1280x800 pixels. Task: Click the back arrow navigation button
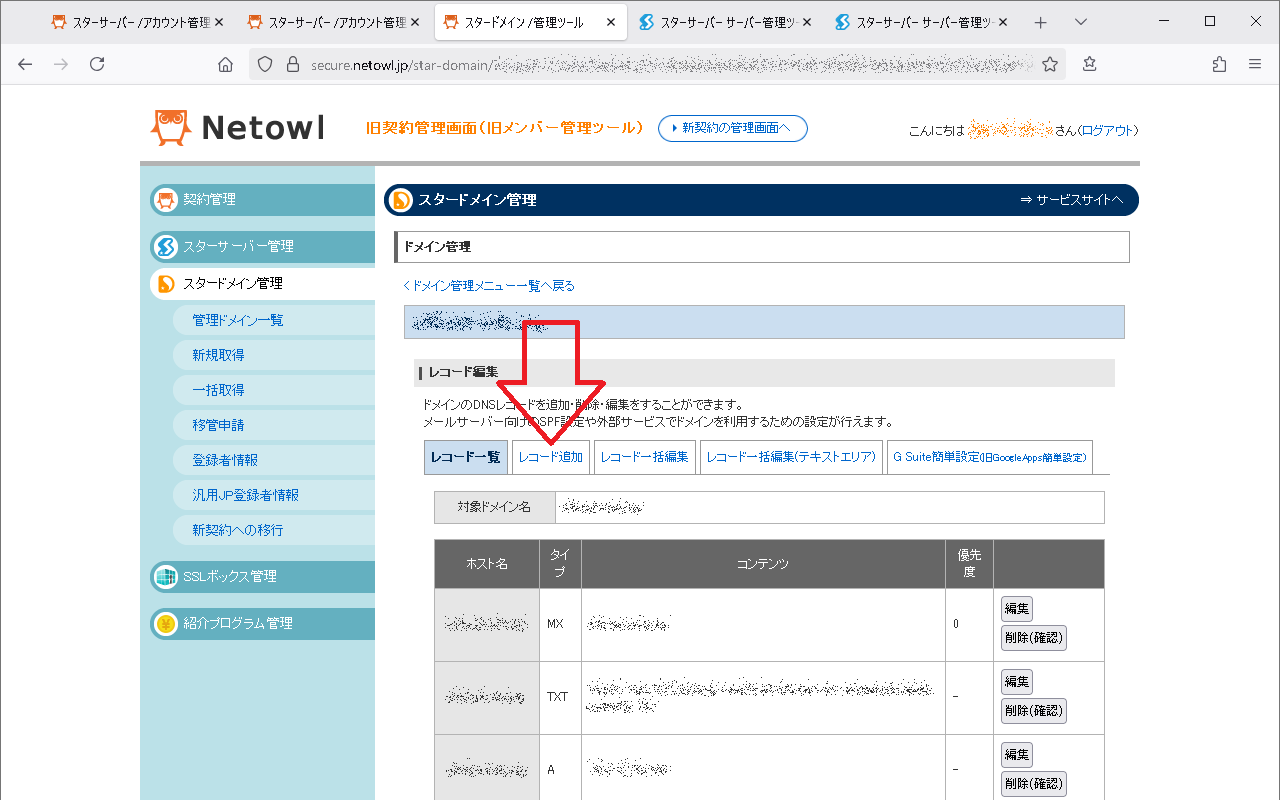[x=26, y=64]
